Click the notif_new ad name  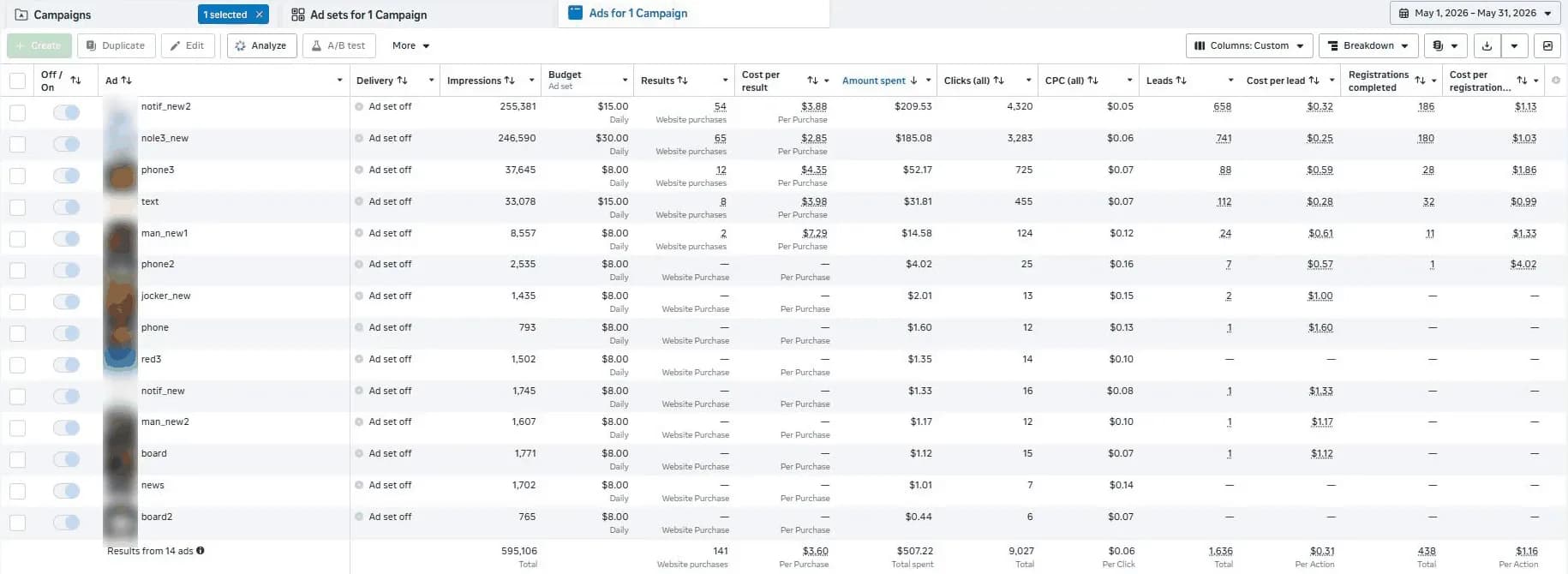tap(163, 391)
